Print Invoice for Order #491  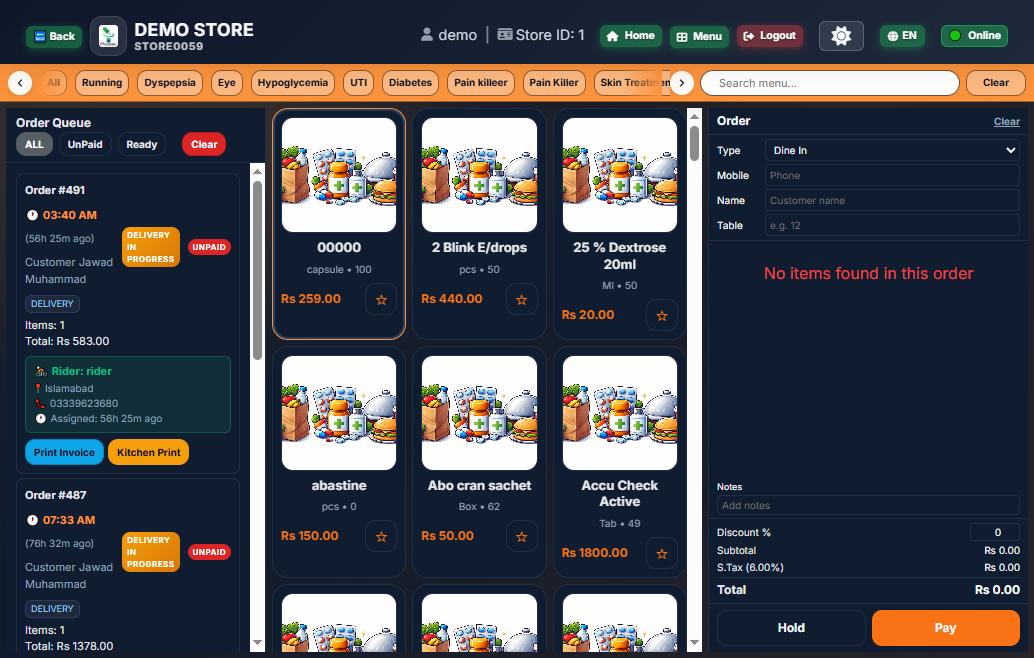(64, 452)
